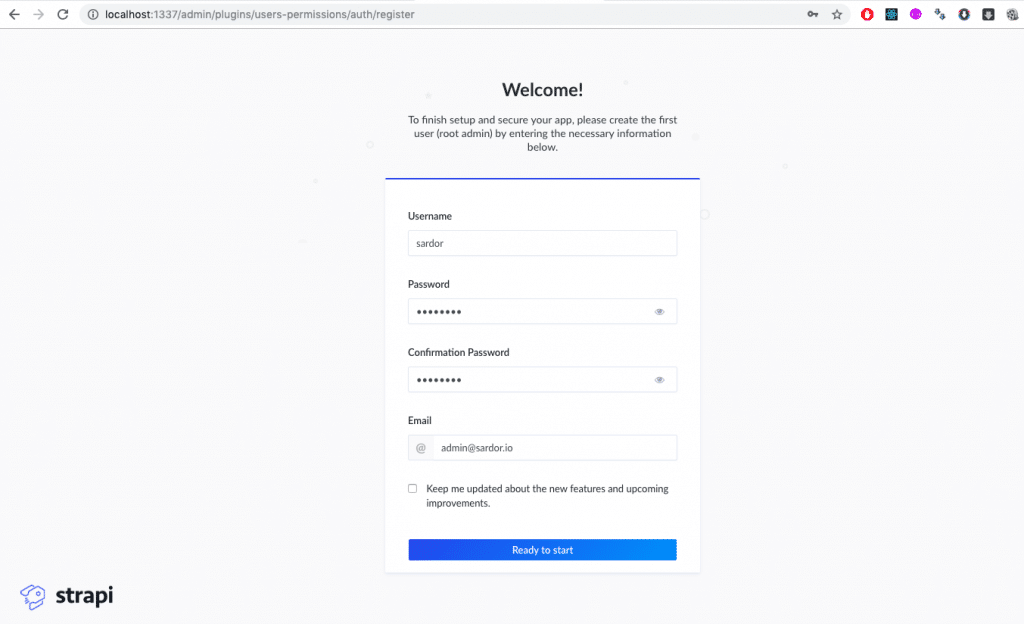
Task: Open the React DevTools extension icon
Action: click(x=891, y=14)
